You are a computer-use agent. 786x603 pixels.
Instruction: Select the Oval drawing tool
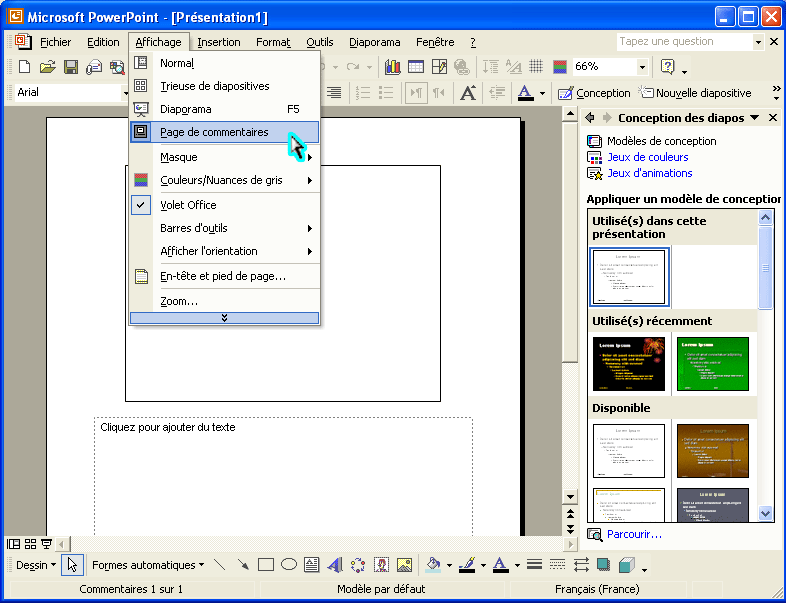[x=289, y=565]
